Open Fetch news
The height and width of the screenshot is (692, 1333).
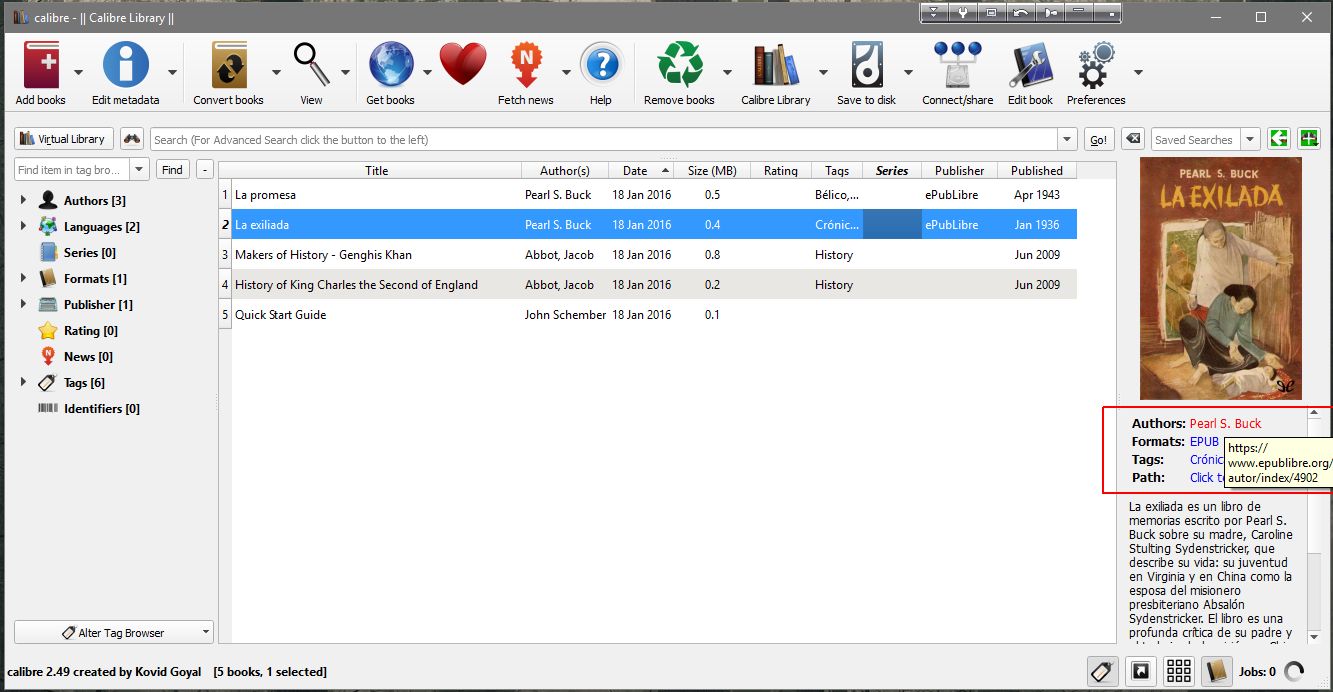[x=526, y=66]
